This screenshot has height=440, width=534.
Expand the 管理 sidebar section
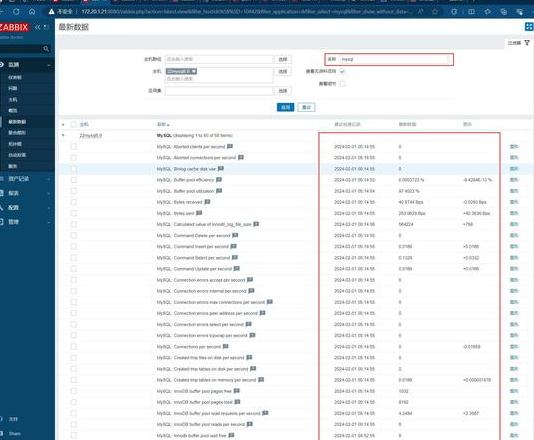coord(49,222)
